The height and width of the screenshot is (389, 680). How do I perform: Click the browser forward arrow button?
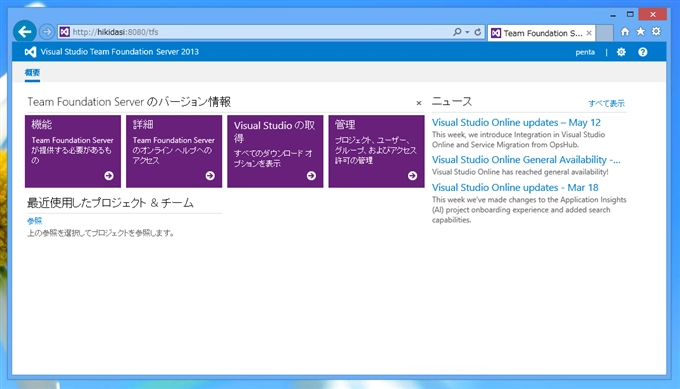click(x=46, y=32)
